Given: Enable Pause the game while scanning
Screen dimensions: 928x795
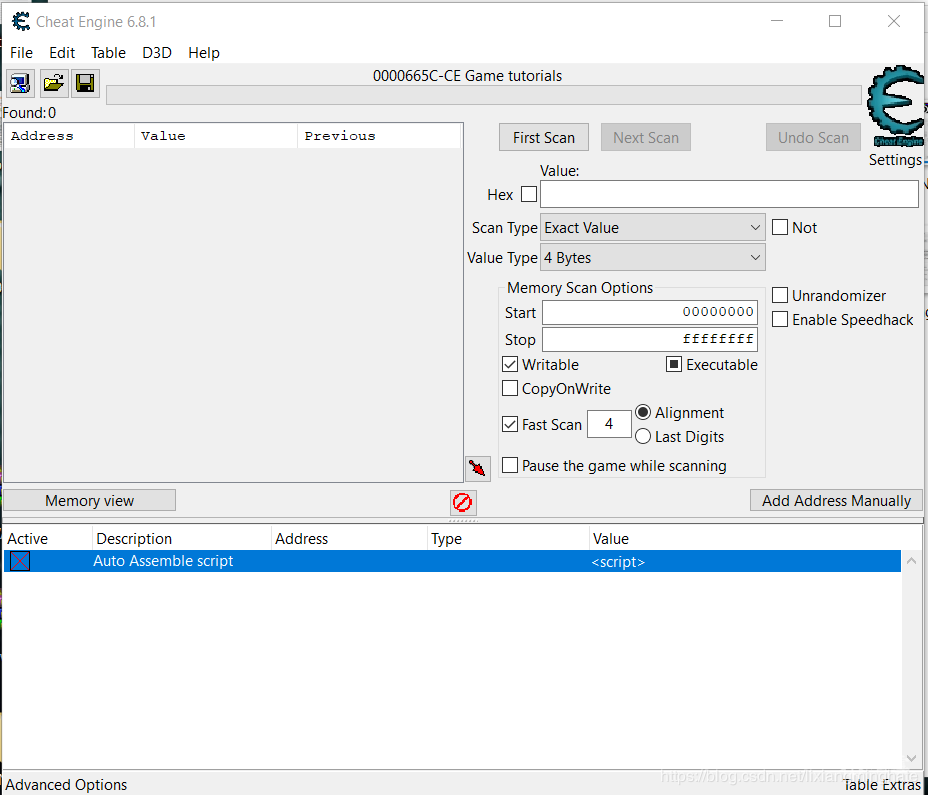Looking at the screenshot, I should (510, 465).
